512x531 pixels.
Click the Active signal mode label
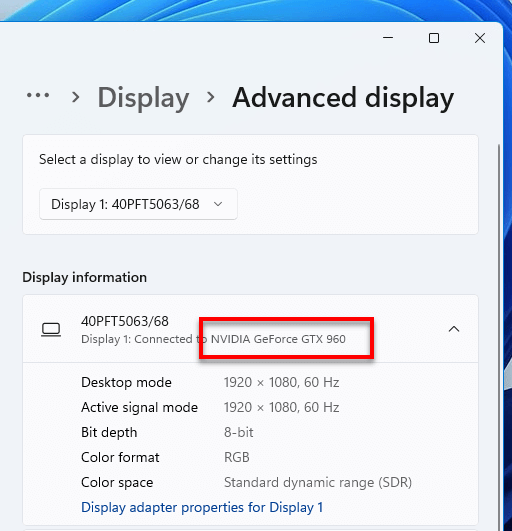[139, 407]
